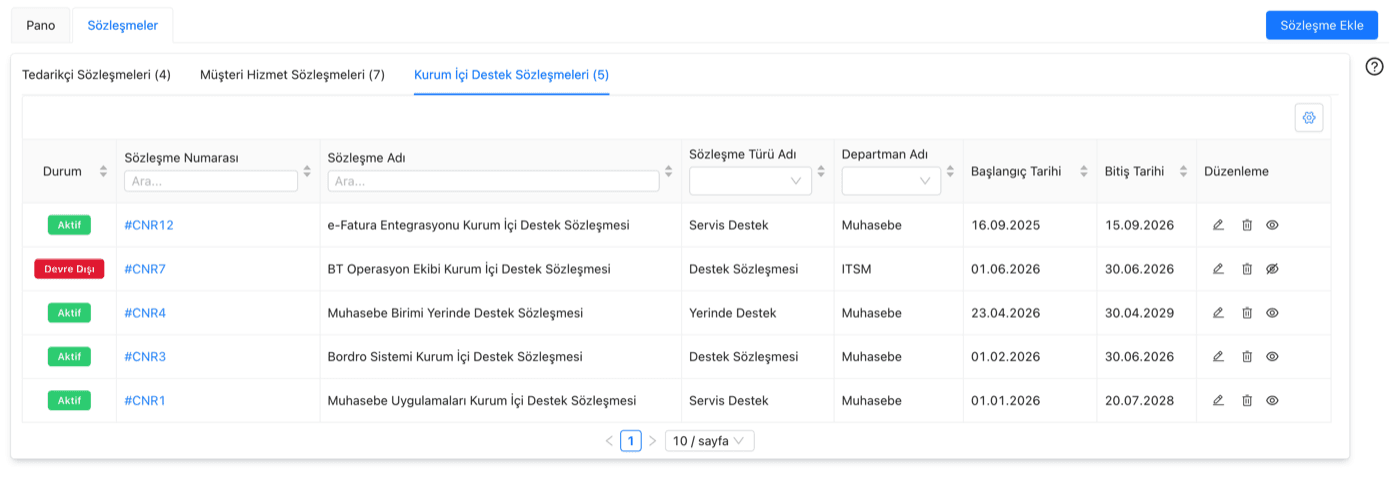Delete the #CNR12 contract via trash icon
This screenshot has height=483, width=1400.
1246,225
